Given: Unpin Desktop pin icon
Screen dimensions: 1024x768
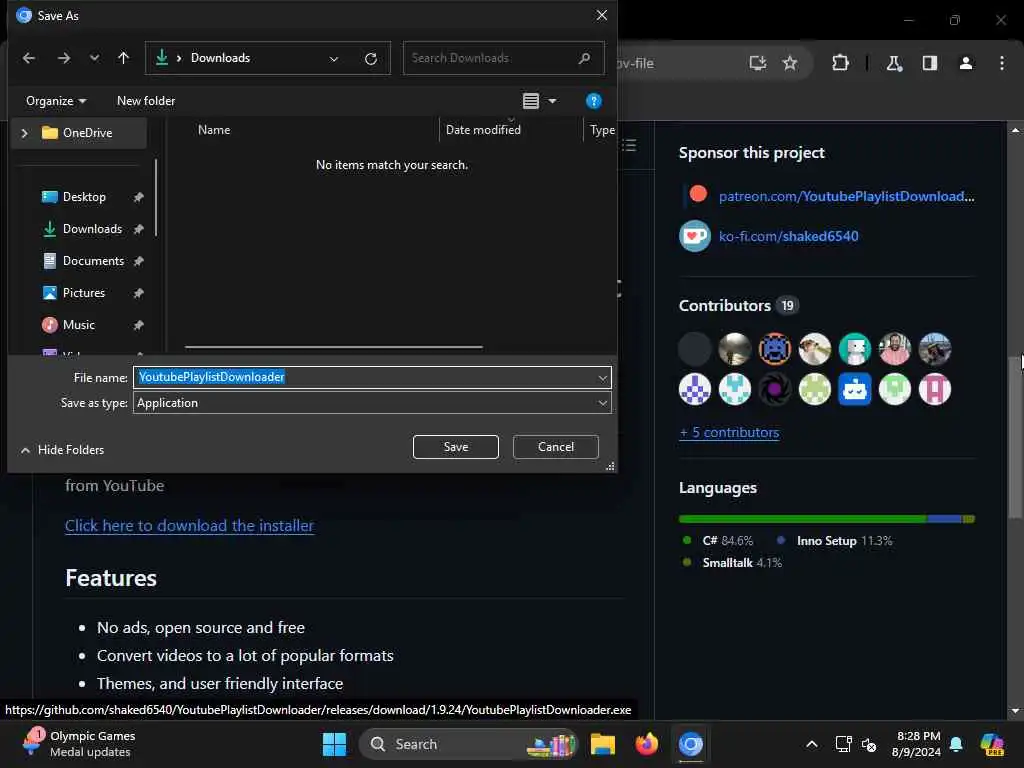Looking at the screenshot, I should click(x=138, y=197).
